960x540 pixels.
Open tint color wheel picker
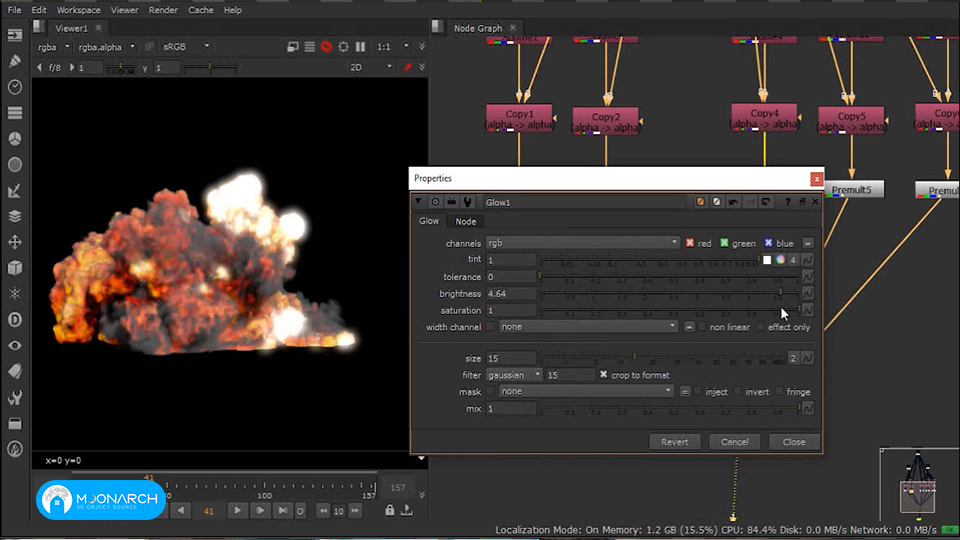(x=780, y=260)
